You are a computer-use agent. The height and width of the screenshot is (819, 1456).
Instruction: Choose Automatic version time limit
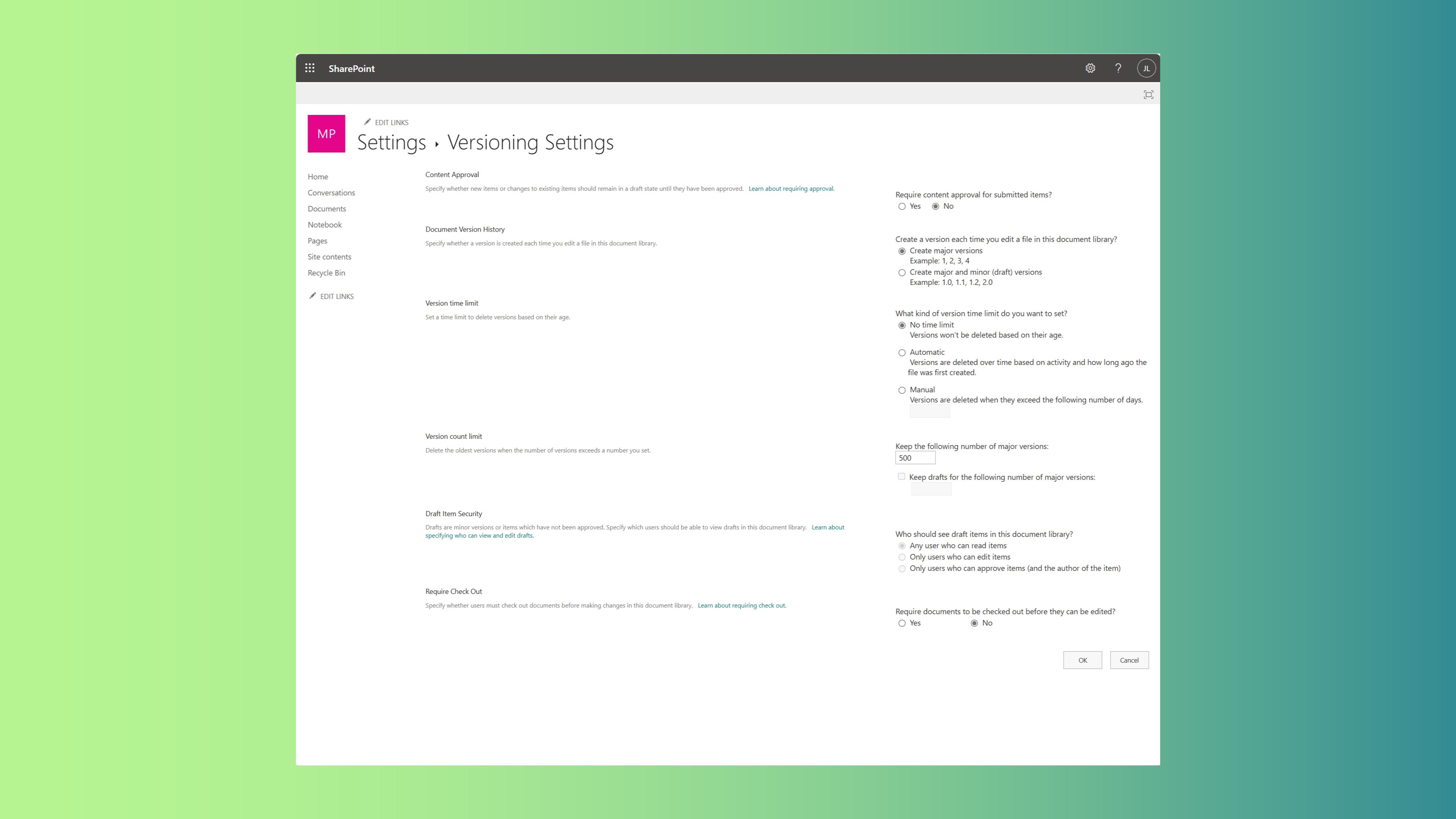coord(902,352)
